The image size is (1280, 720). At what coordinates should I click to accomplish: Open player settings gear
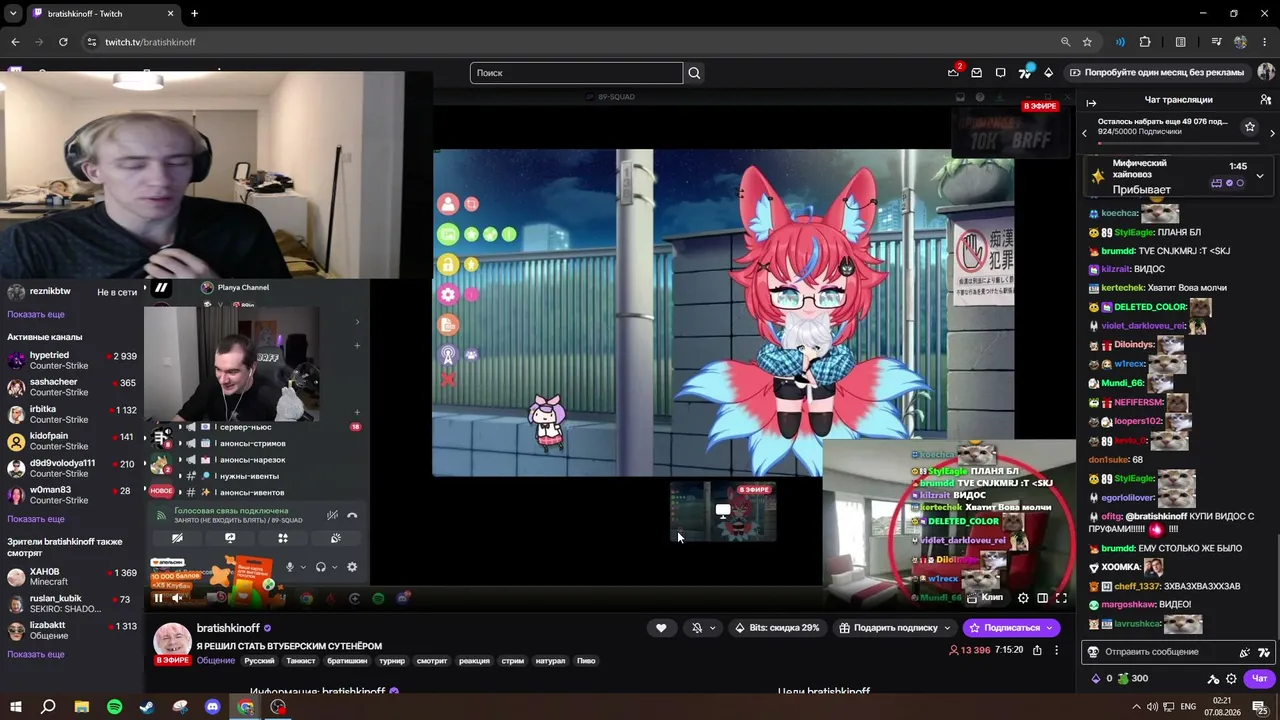(x=1023, y=598)
